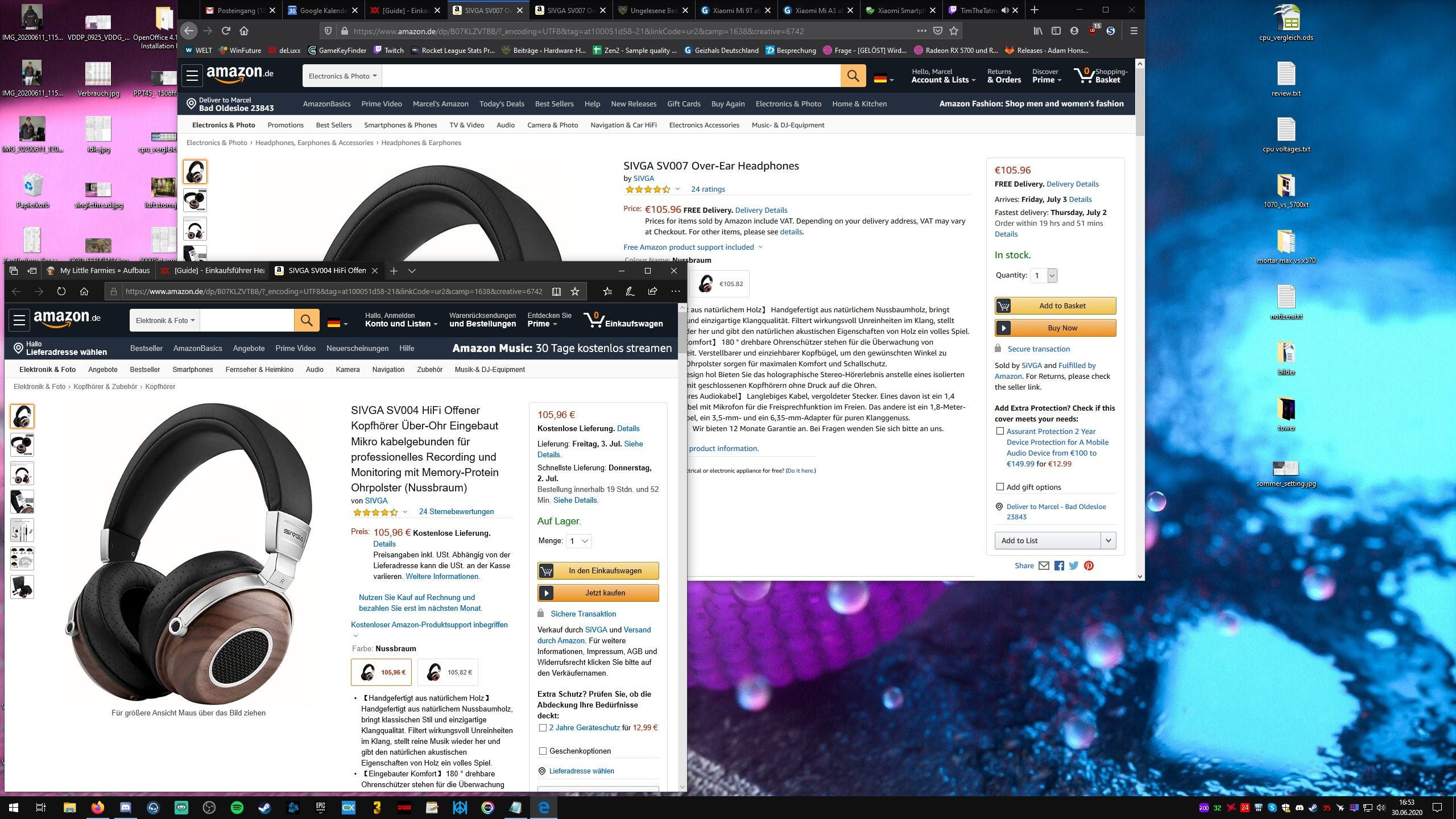Share product via Facebook icon
The image size is (1456, 819).
click(1059, 566)
